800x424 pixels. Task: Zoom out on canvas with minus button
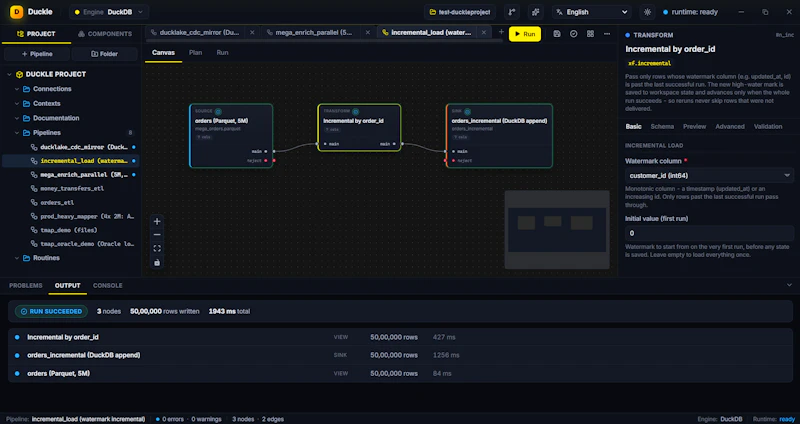(x=157, y=235)
